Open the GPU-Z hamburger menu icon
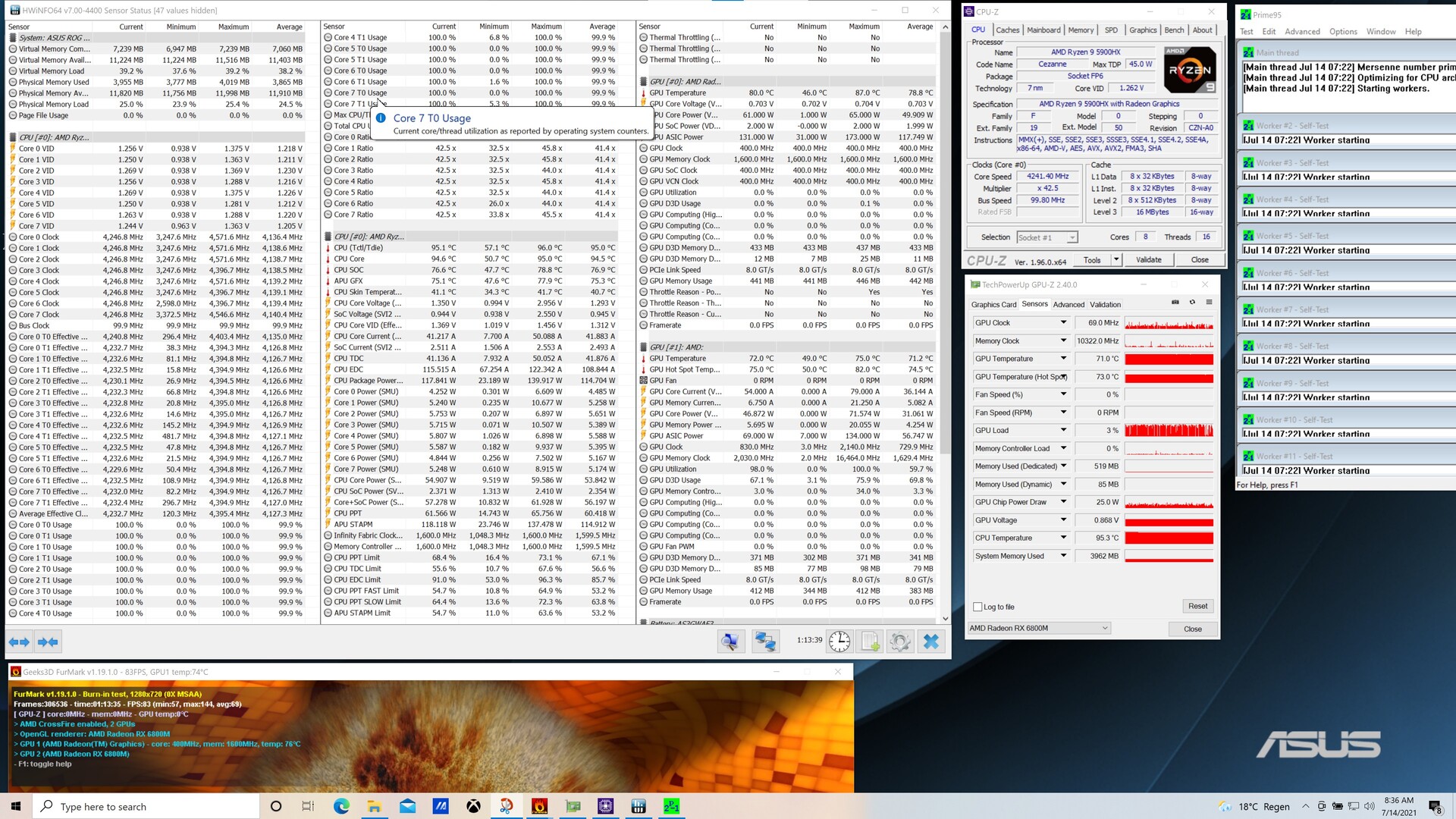The height and width of the screenshot is (819, 1456). tap(1209, 303)
